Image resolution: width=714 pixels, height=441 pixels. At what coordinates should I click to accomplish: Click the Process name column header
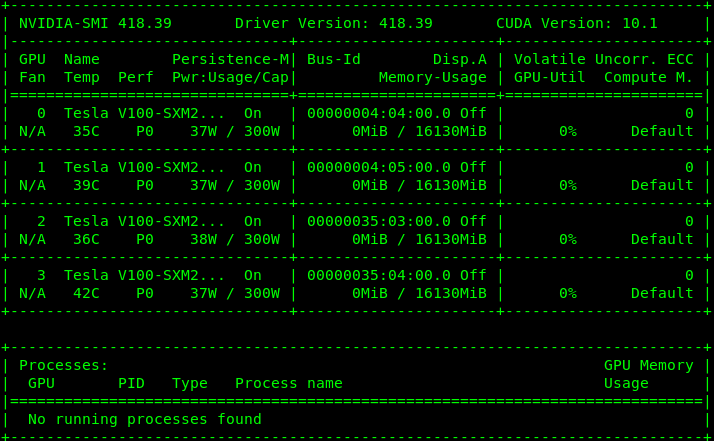289,383
